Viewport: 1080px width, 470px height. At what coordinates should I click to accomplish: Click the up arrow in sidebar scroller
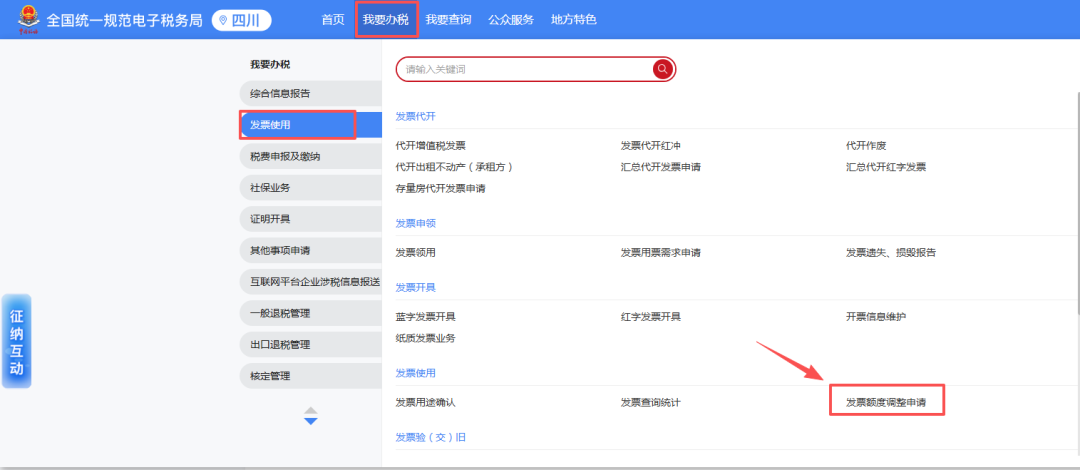[x=311, y=410]
